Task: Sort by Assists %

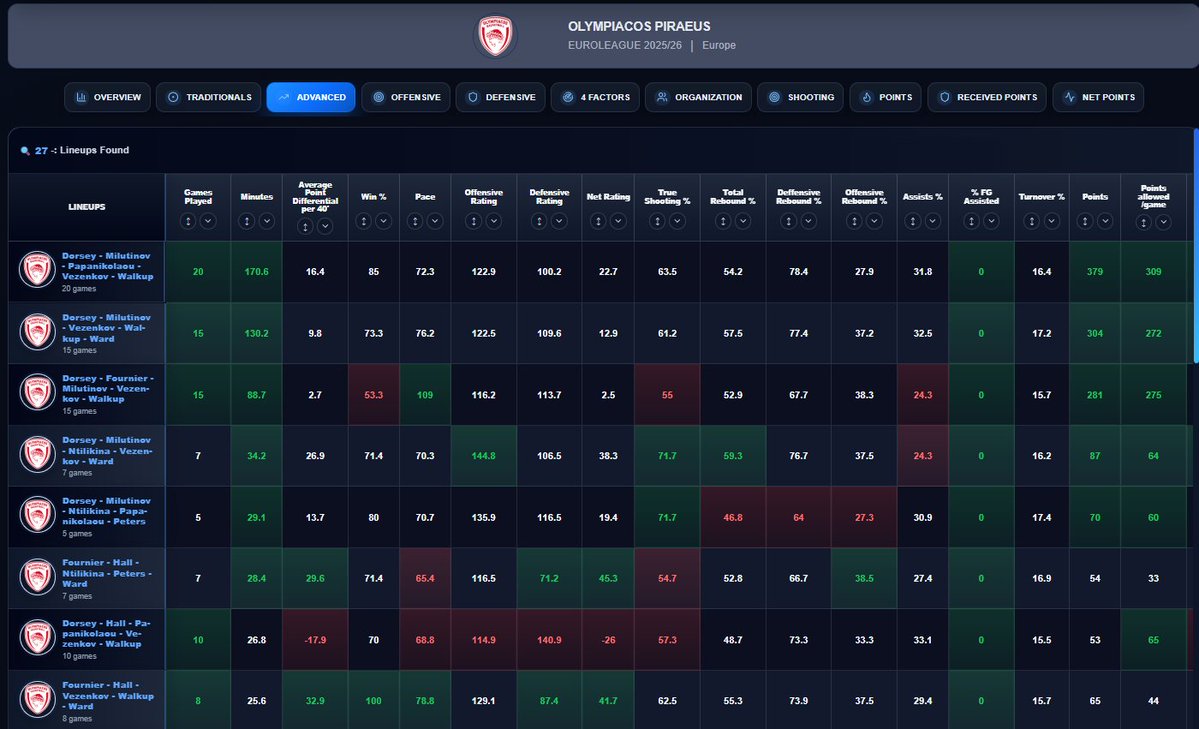Action: point(912,221)
